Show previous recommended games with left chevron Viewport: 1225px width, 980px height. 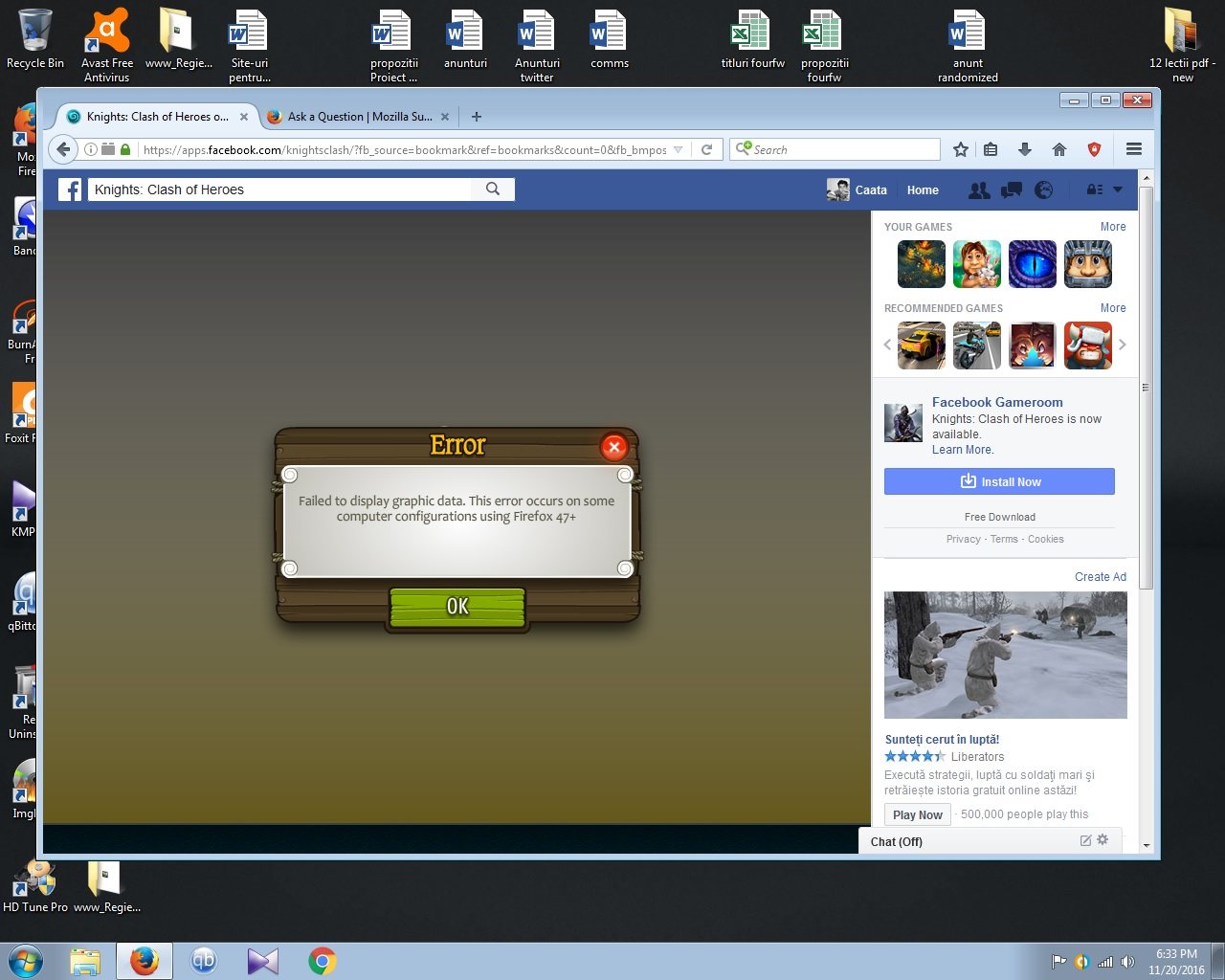887,345
